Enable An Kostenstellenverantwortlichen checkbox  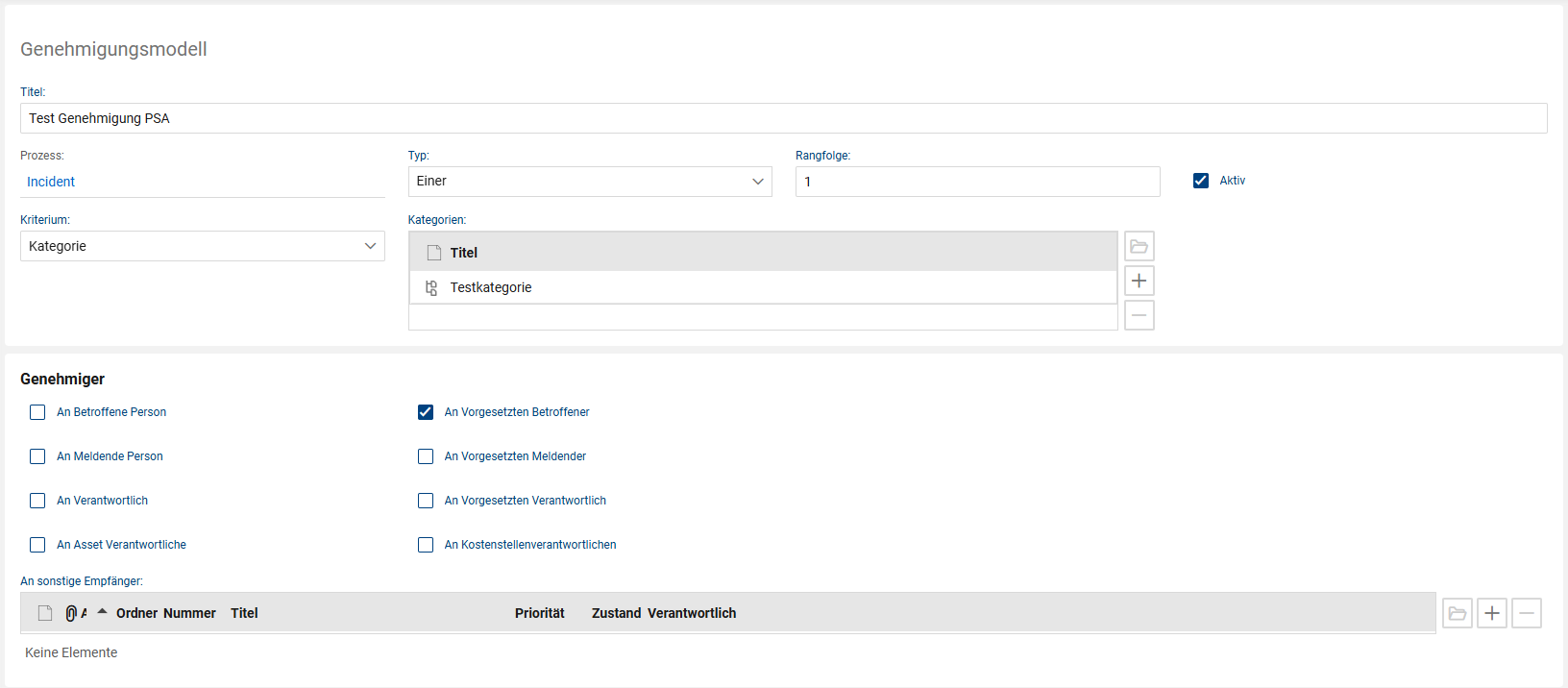click(x=426, y=545)
